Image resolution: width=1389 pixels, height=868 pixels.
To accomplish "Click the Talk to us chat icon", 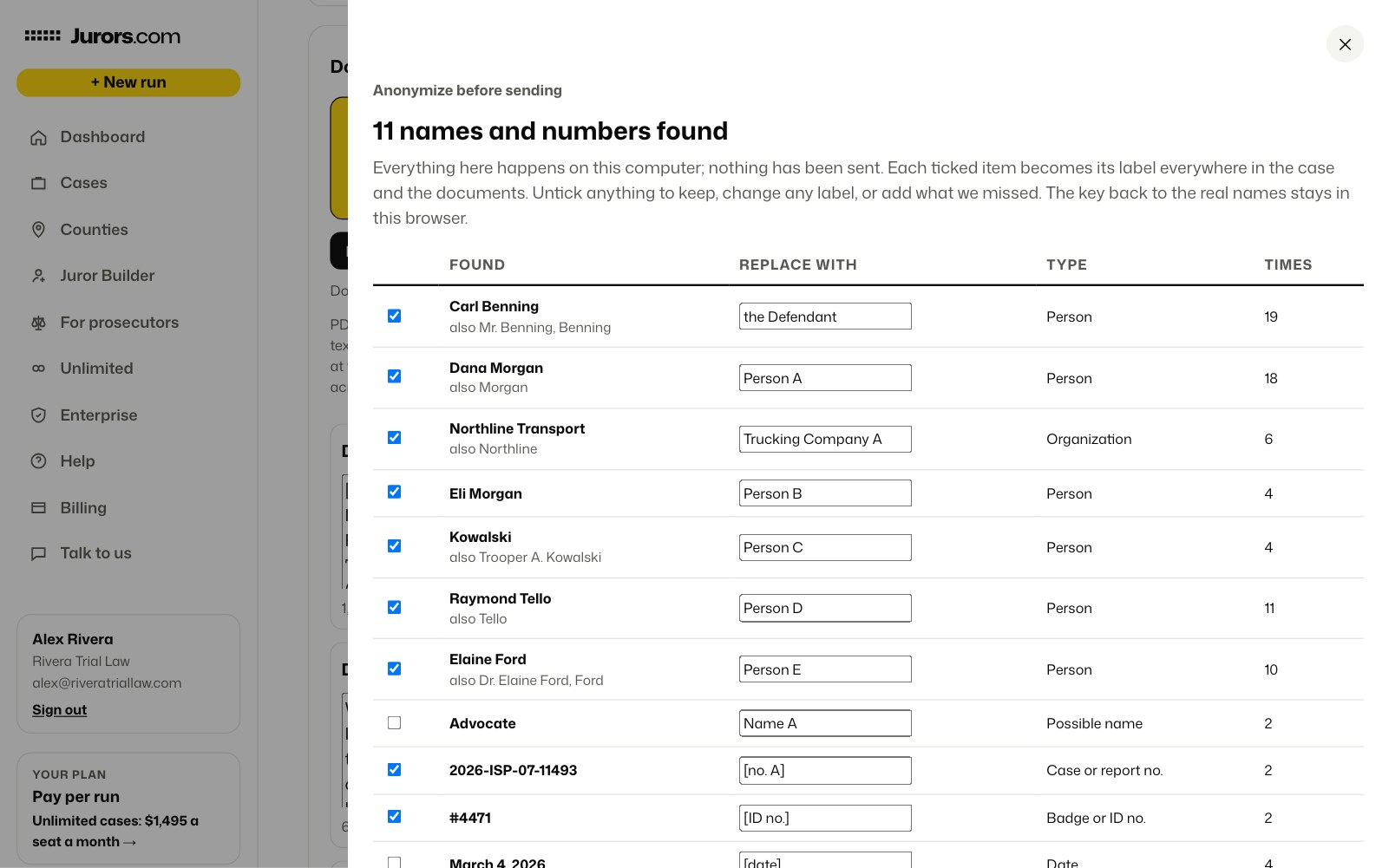I will pos(38,553).
